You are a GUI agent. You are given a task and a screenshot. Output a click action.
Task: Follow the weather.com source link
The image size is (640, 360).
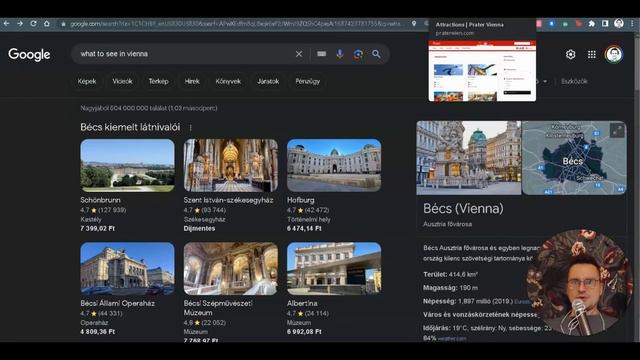click(452, 339)
